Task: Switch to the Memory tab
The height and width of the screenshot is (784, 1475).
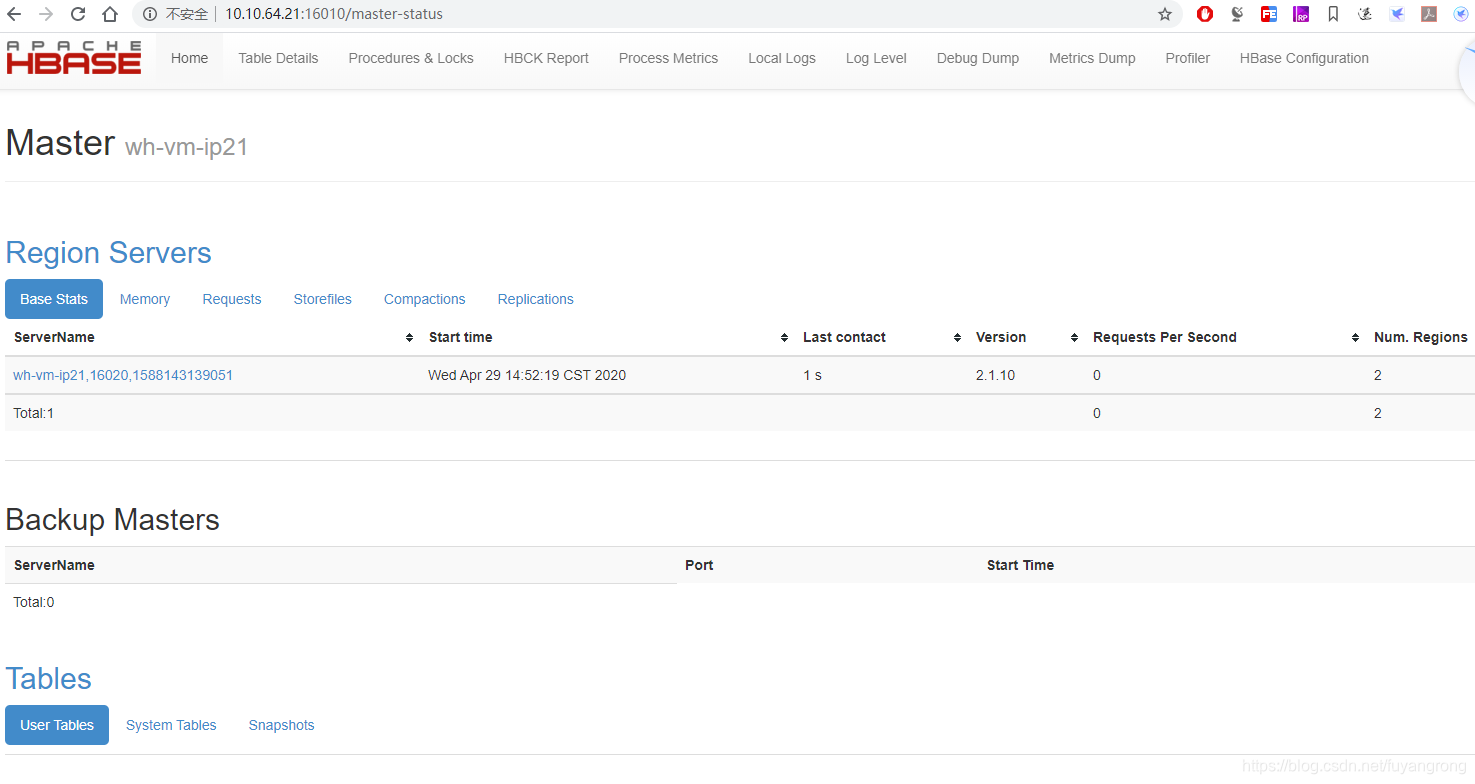Action: click(144, 299)
